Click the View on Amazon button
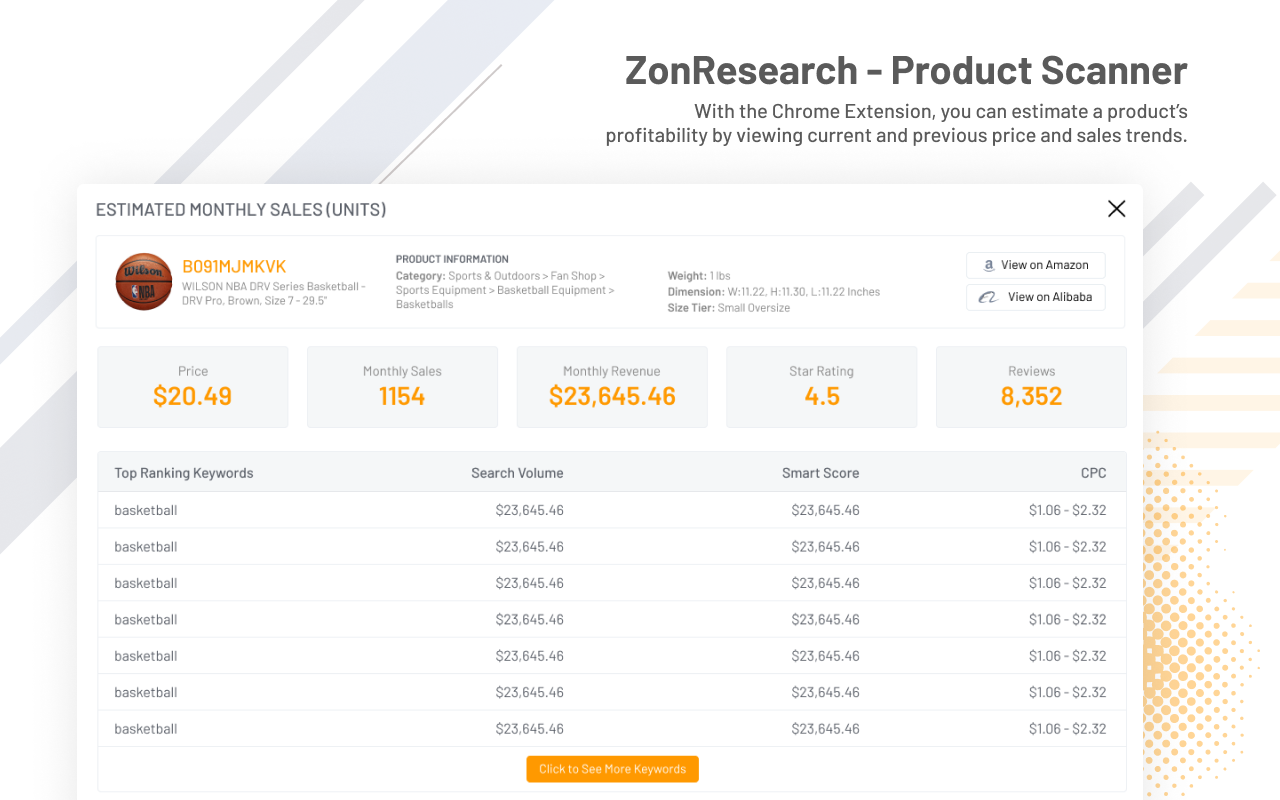This screenshot has width=1280, height=800. (x=1035, y=265)
